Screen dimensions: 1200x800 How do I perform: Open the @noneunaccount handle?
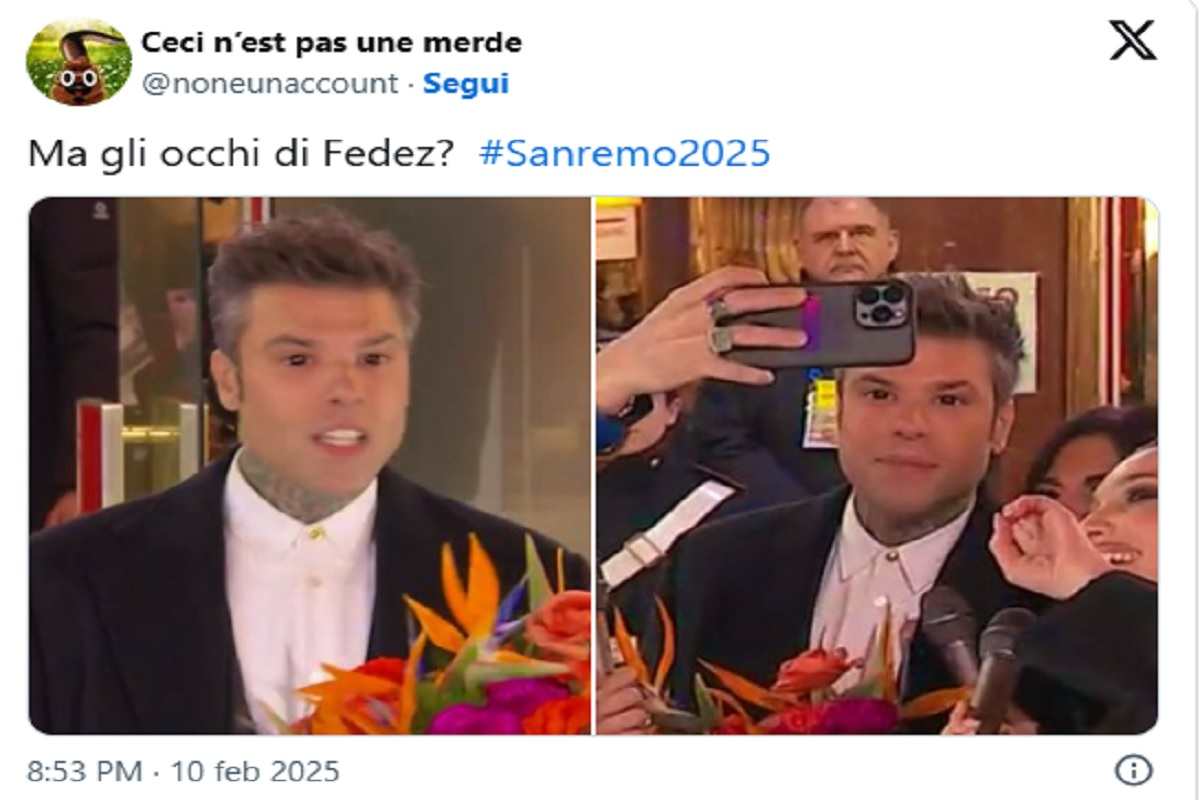pyautogui.click(x=270, y=84)
